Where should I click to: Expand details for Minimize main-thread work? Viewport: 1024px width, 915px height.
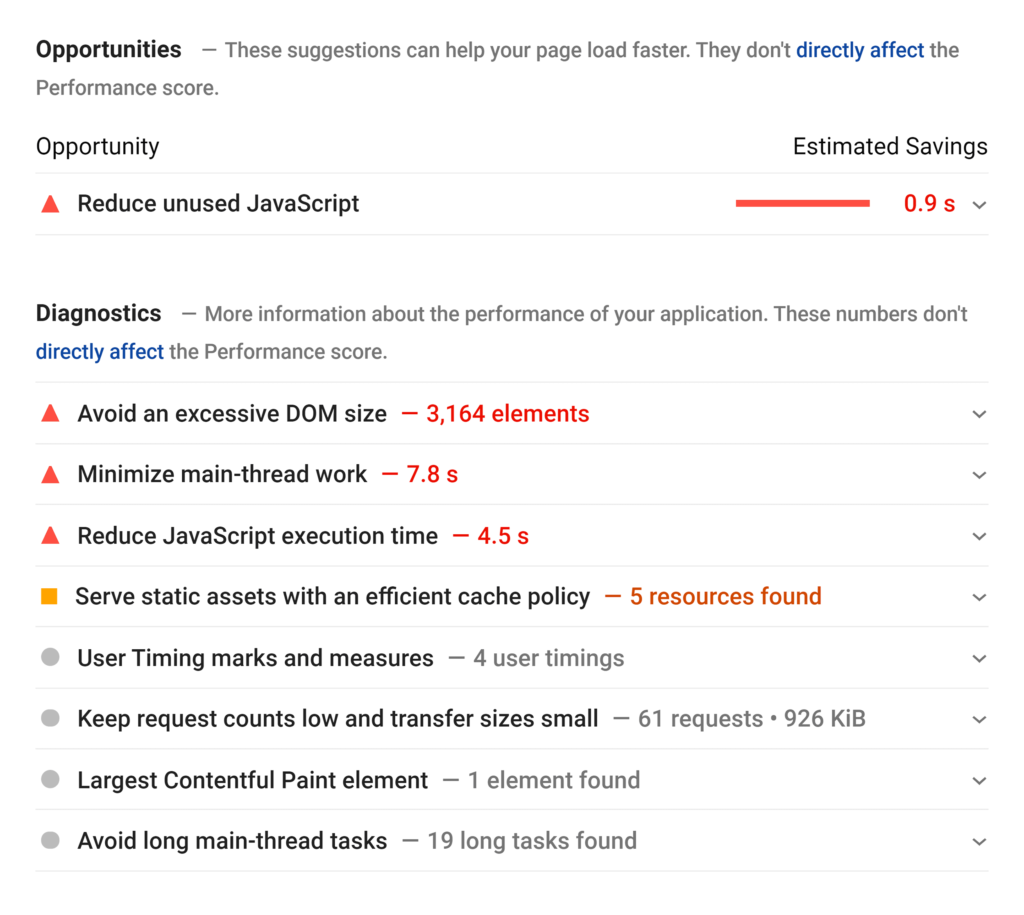(x=978, y=474)
